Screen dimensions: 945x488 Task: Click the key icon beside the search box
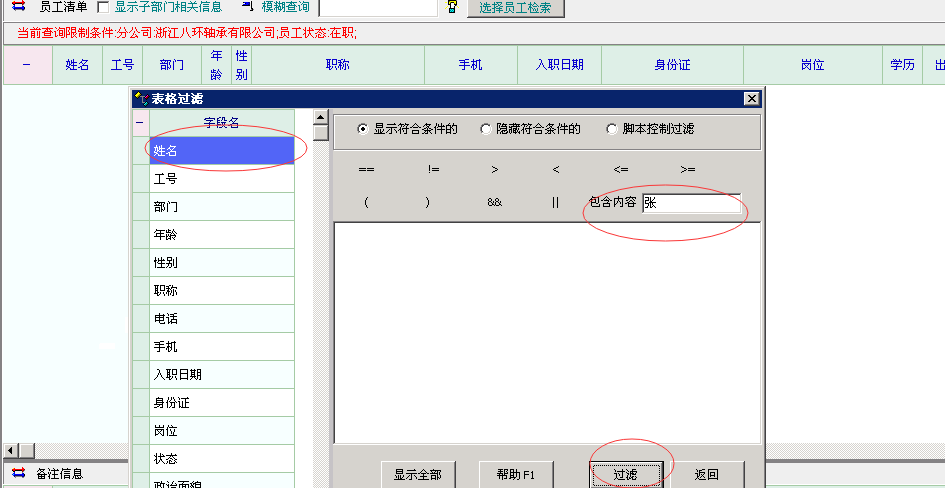(452, 7)
